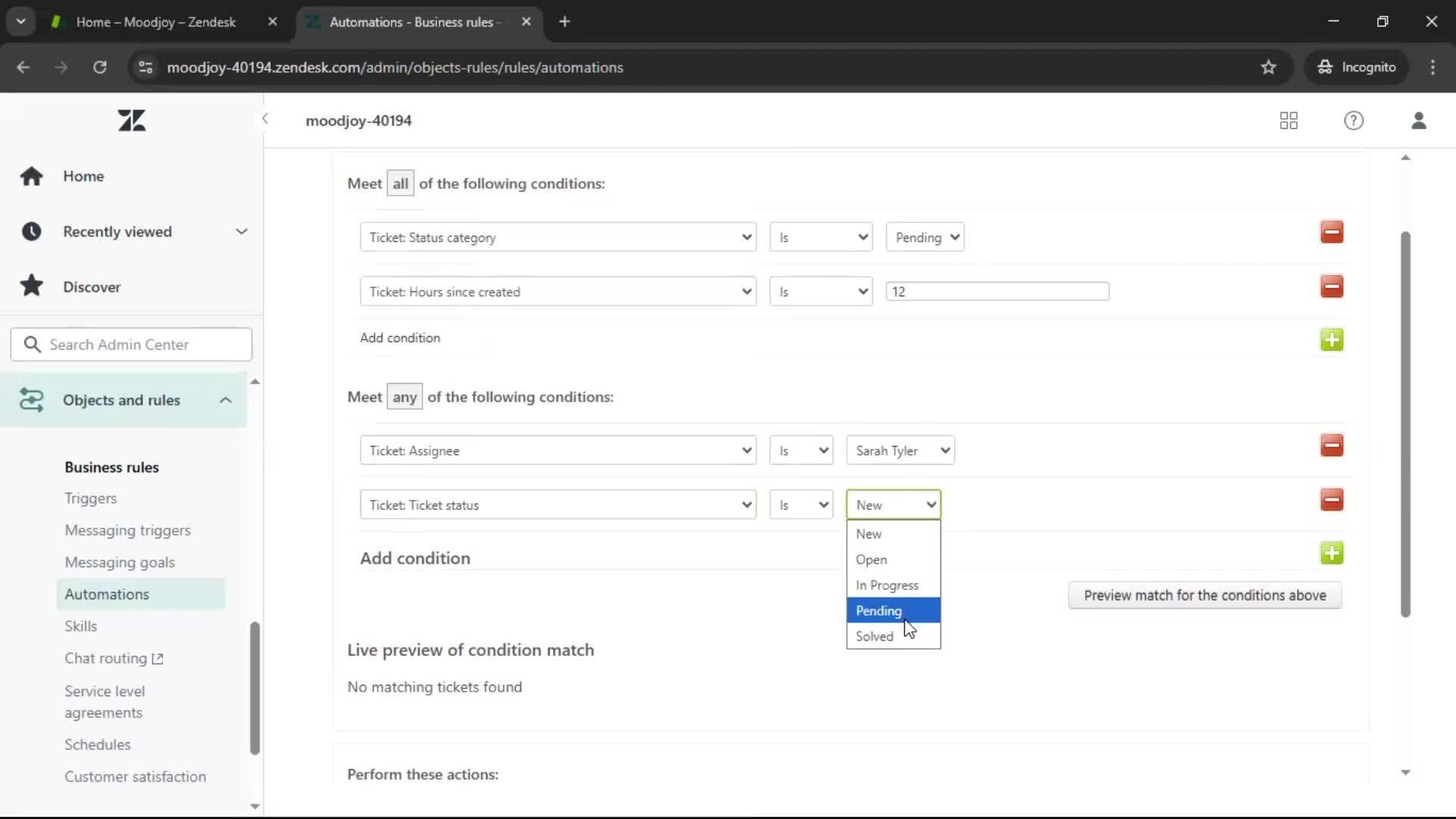This screenshot has width=1456, height=819.
Task: Click the main scrollbar down arrow
Action: click(x=1405, y=772)
